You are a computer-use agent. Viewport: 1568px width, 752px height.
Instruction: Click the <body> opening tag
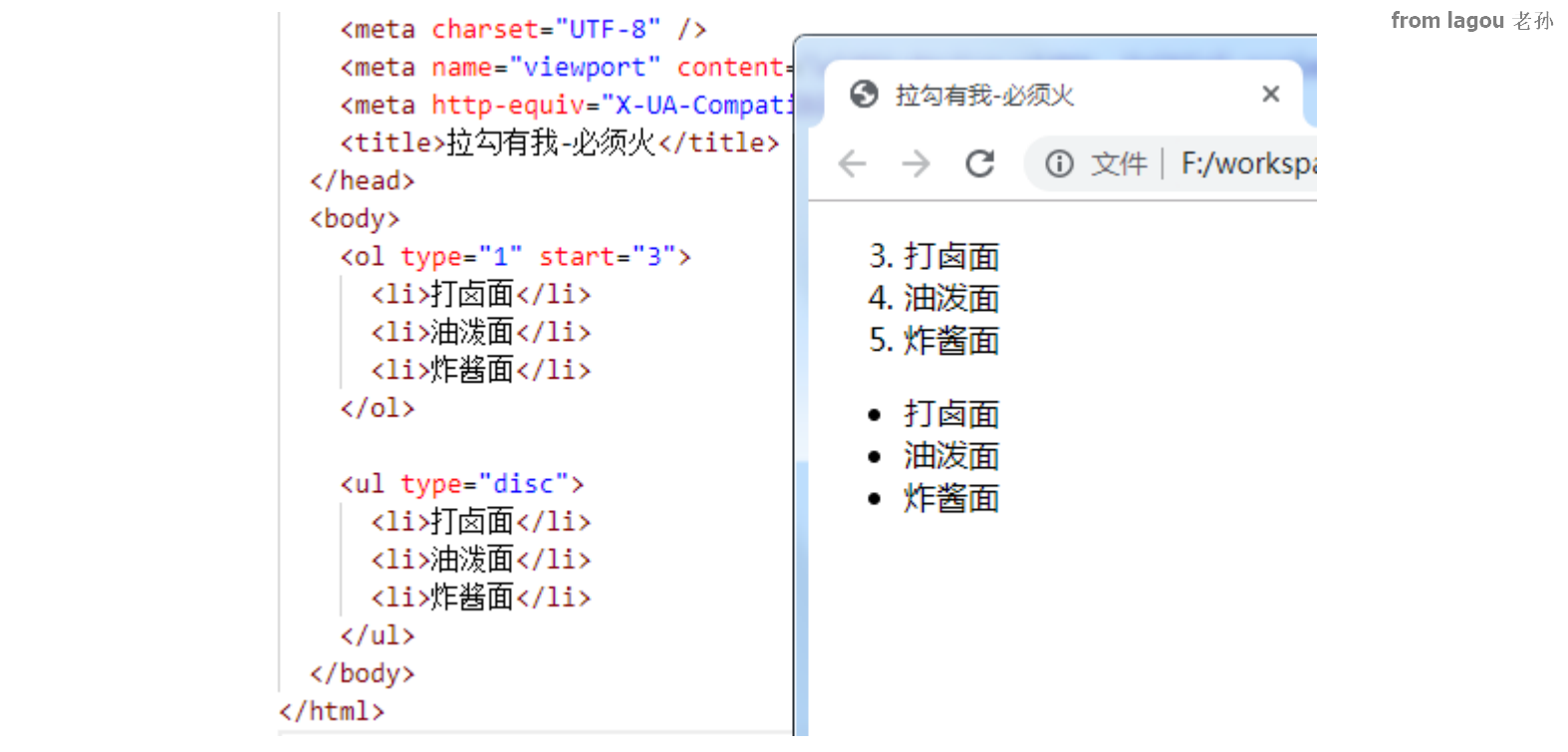355,219
